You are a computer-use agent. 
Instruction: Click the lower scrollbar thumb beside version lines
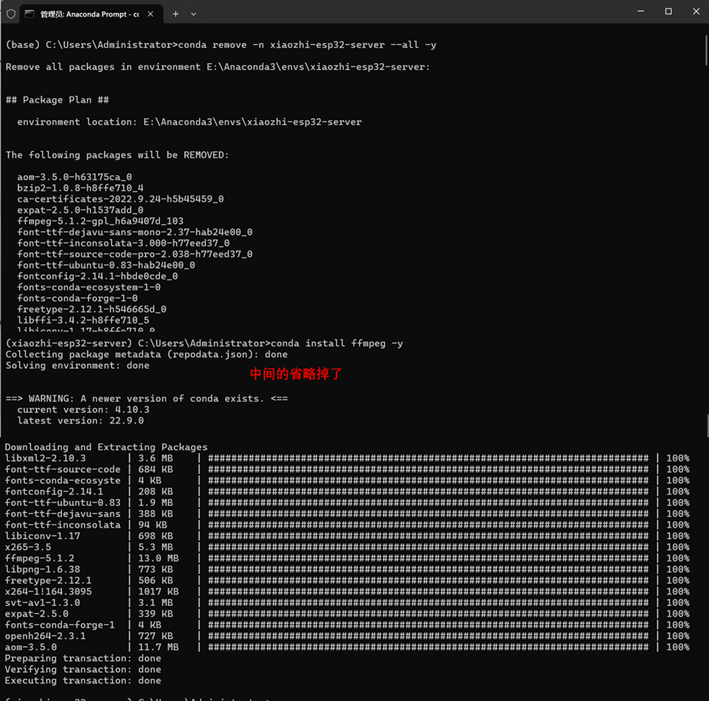707,425
